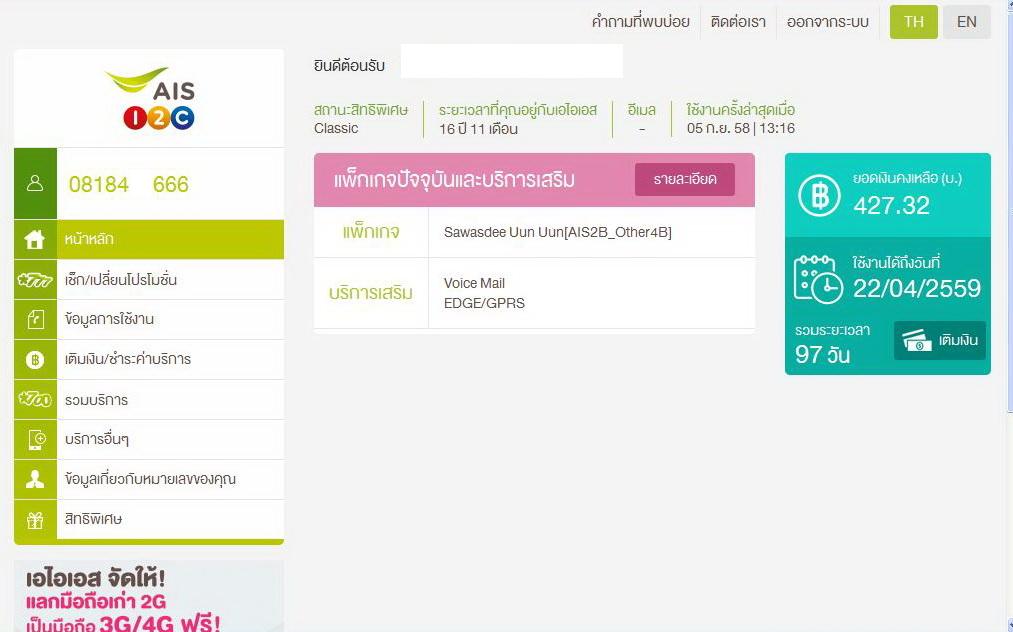The image size is (1013, 632).
Task: Open รวมบริการ menu item
Action: pos(149,399)
